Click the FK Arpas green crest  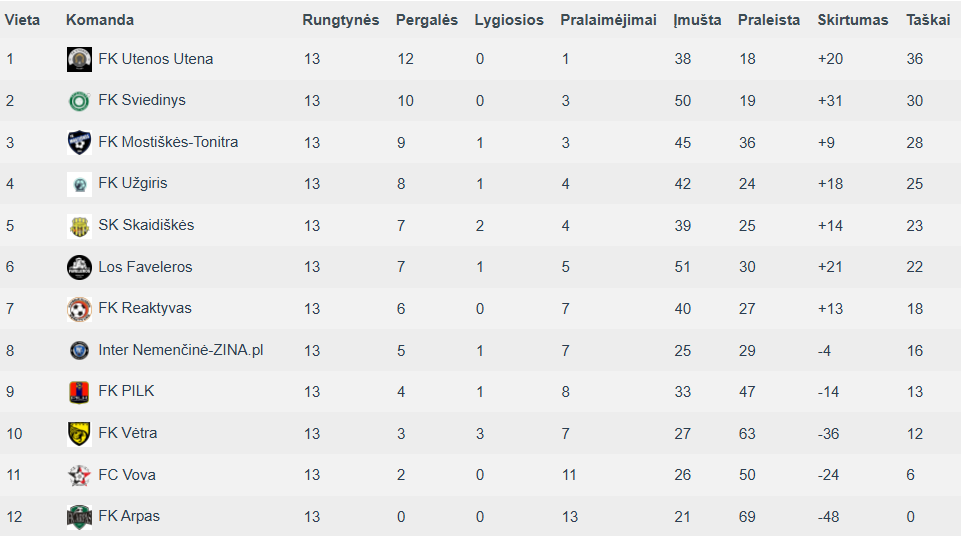click(x=79, y=516)
